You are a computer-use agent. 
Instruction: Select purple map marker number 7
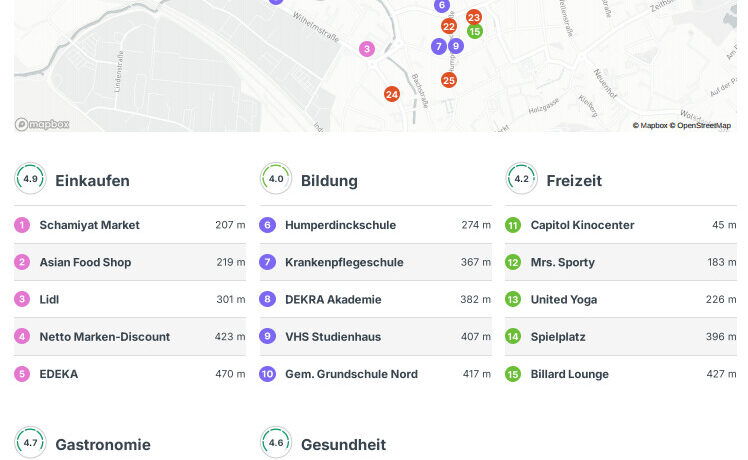[439, 46]
